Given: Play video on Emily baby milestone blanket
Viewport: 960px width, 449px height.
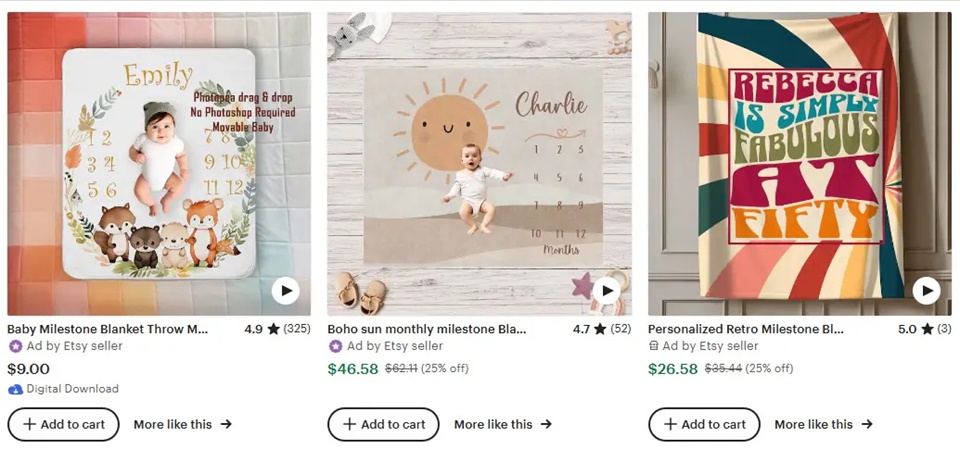Looking at the screenshot, I should 286,291.
